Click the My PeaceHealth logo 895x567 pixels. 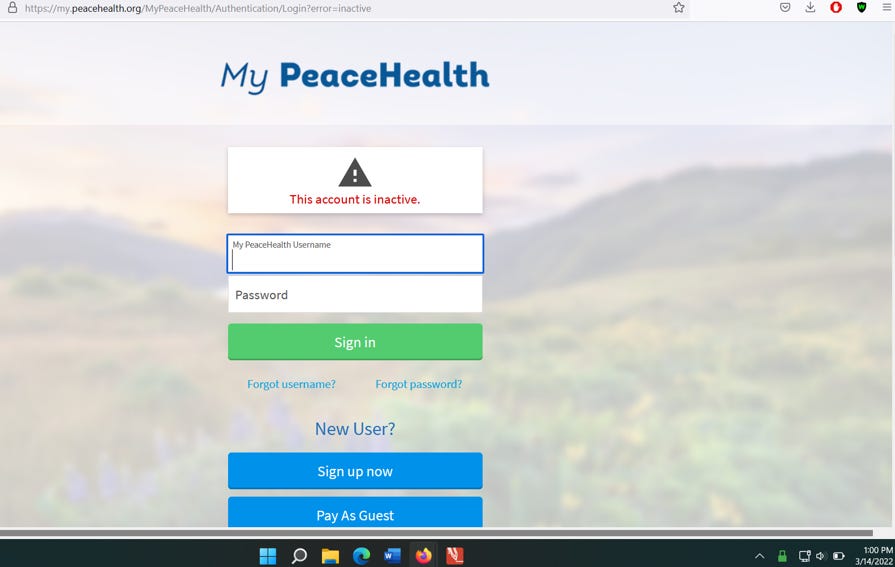[355, 76]
